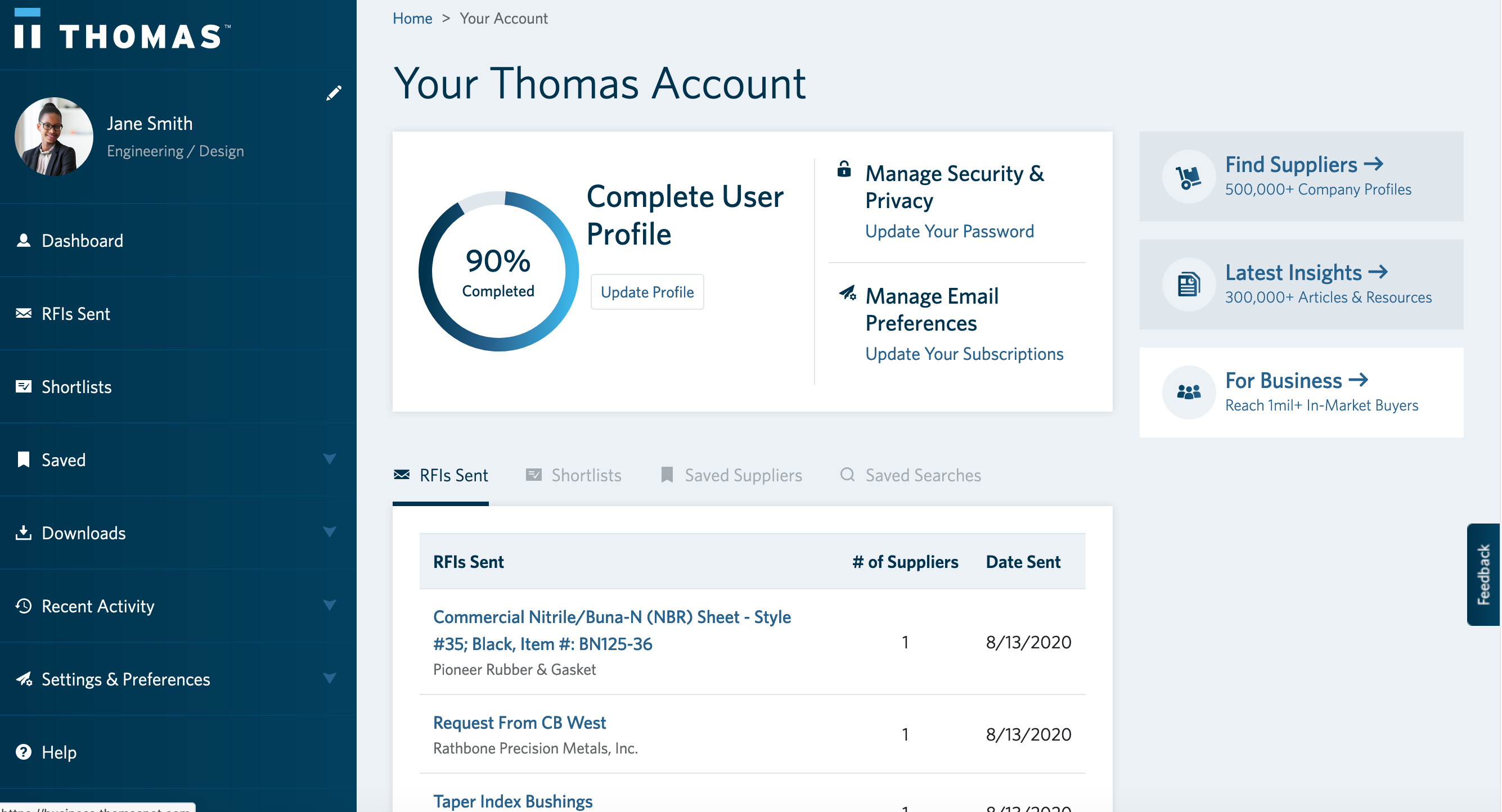1502x812 pixels.
Task: Switch to the Saved Suppliers tab
Action: coord(732,475)
